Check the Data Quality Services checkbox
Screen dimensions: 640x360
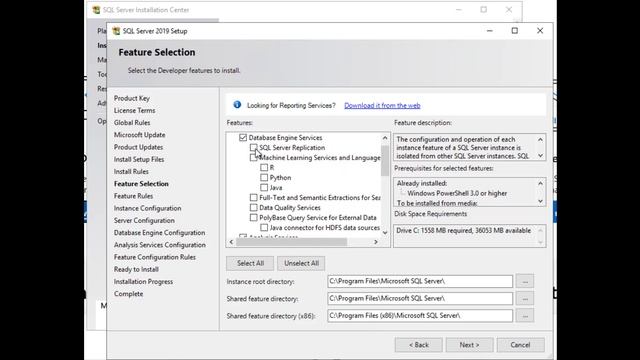253,207
